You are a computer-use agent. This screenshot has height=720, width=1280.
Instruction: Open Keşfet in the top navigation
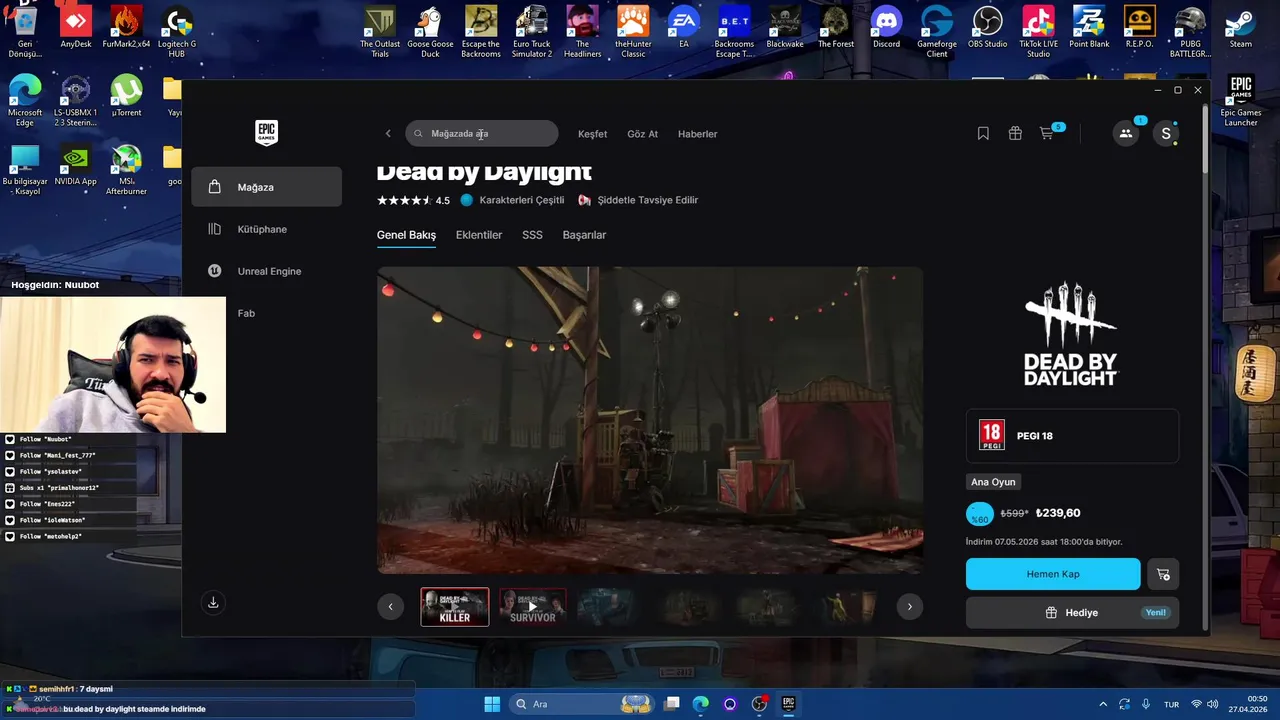592,134
